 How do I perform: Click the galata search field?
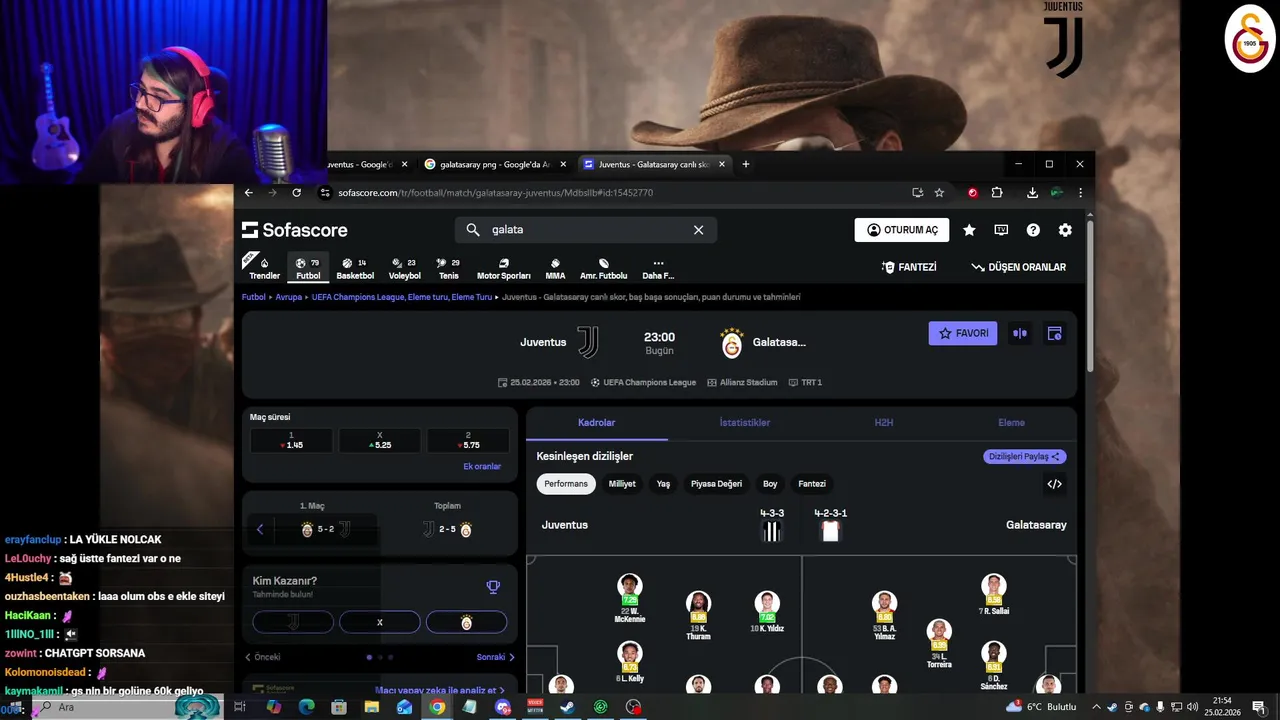click(x=585, y=230)
